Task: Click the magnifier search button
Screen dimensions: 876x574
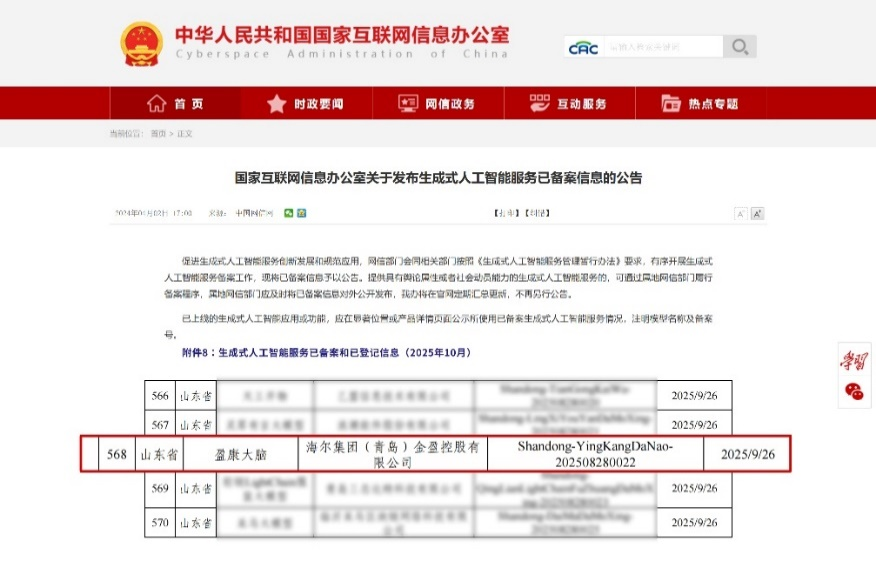Action: [739, 47]
